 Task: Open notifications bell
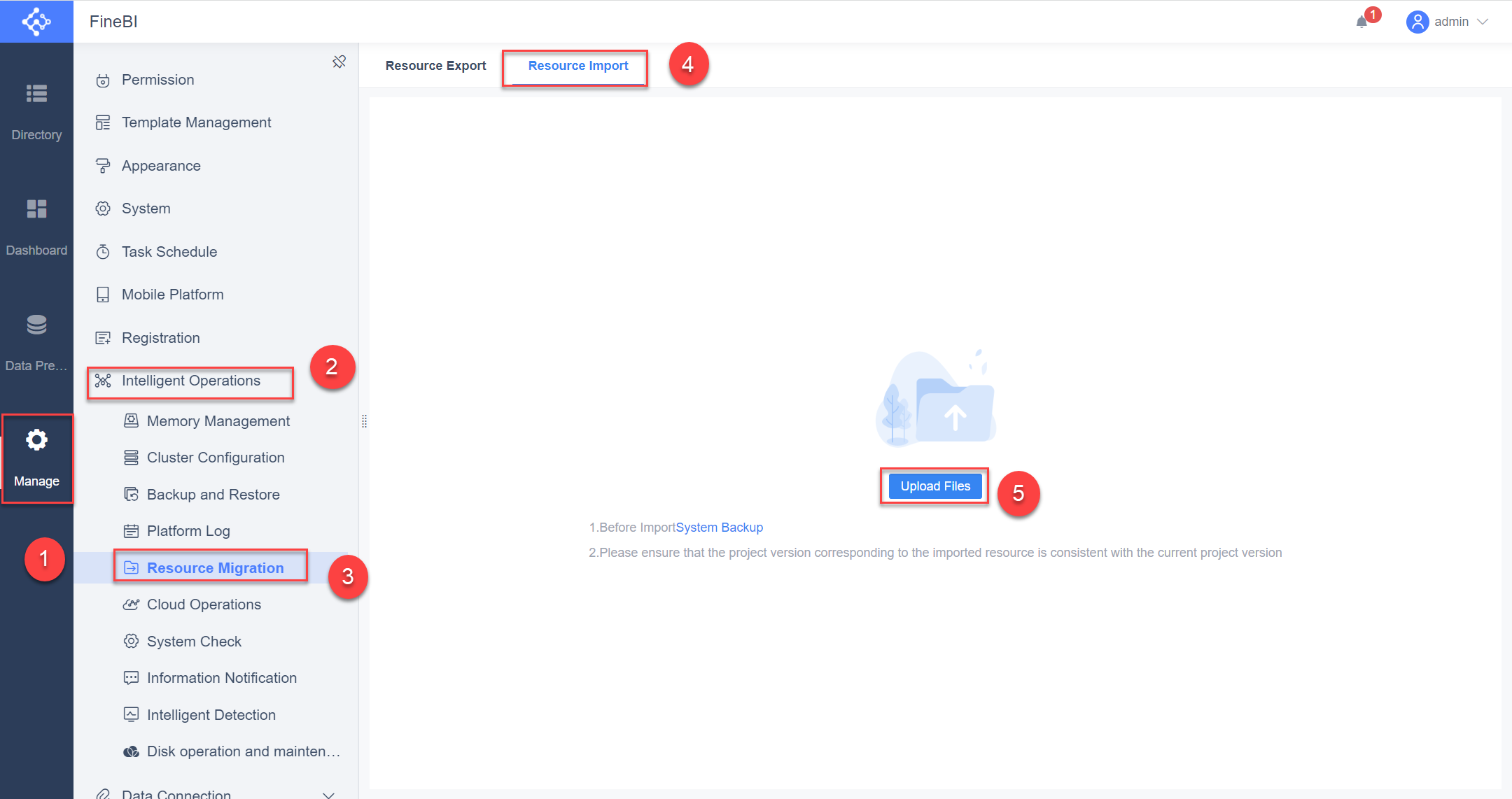(1361, 22)
